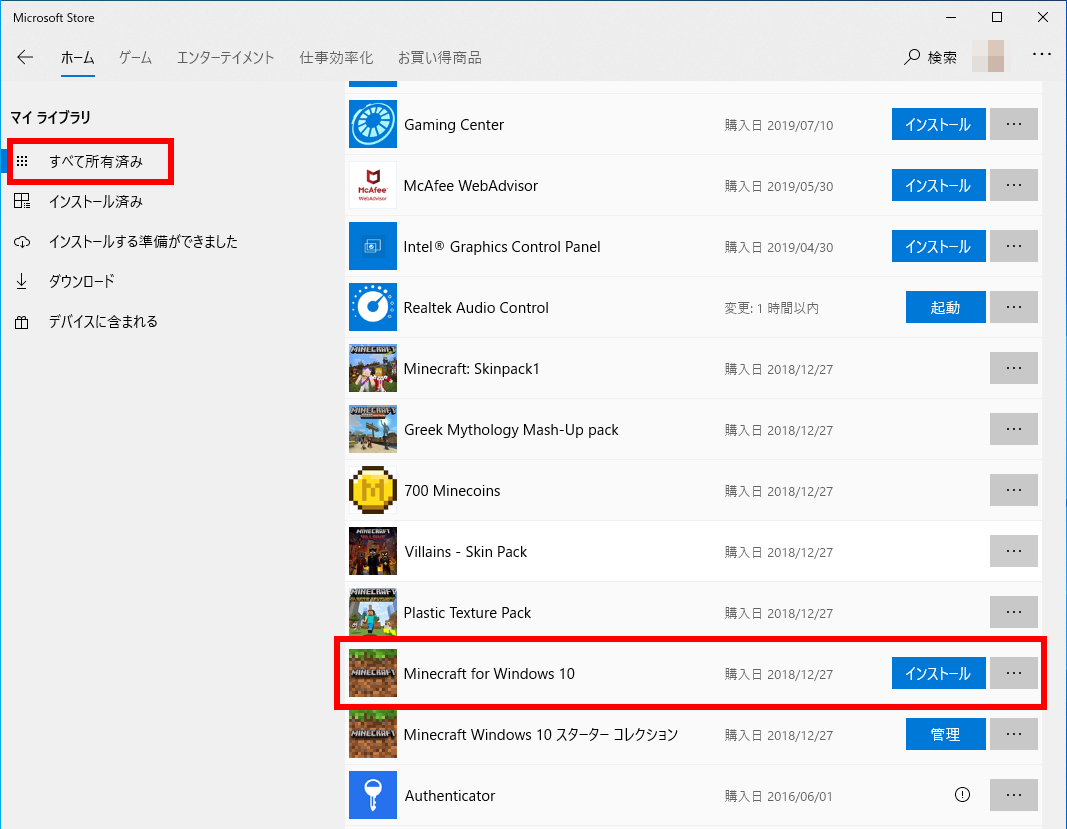Open more options for Plastic Texture Pack
Viewport: 1067px width, 829px height.
click(x=1013, y=612)
